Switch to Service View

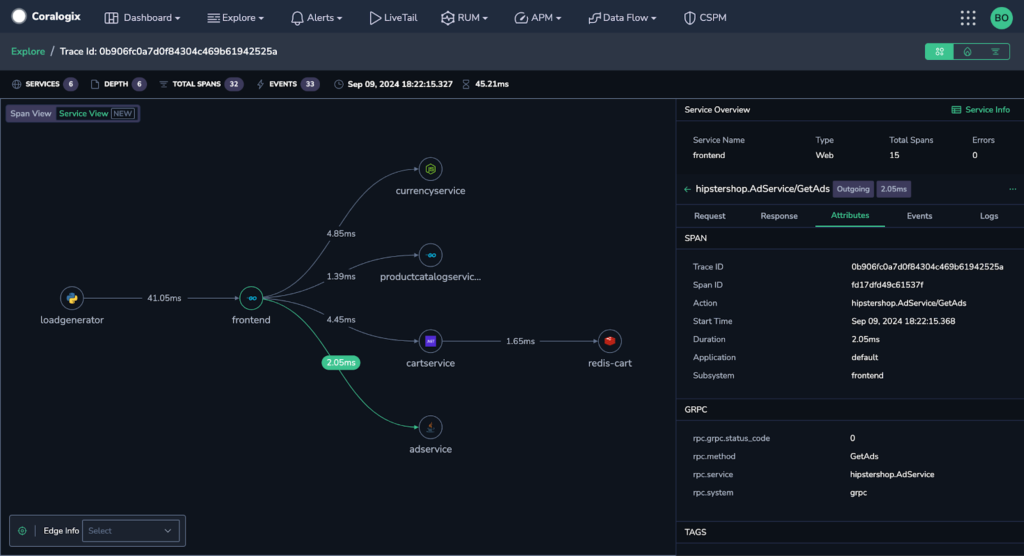[x=97, y=114]
